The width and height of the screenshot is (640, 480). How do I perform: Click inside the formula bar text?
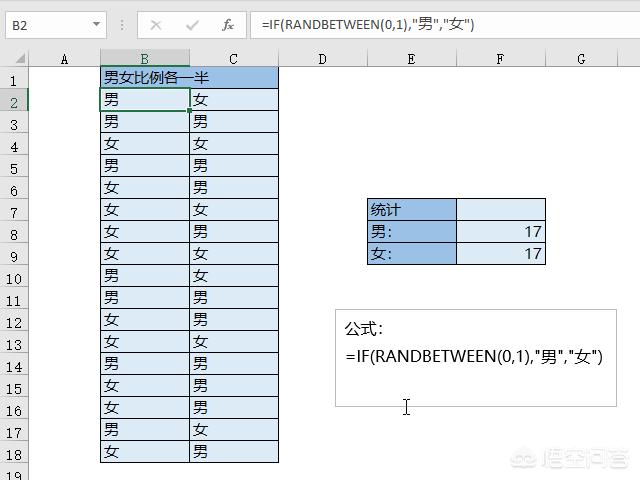pos(368,24)
